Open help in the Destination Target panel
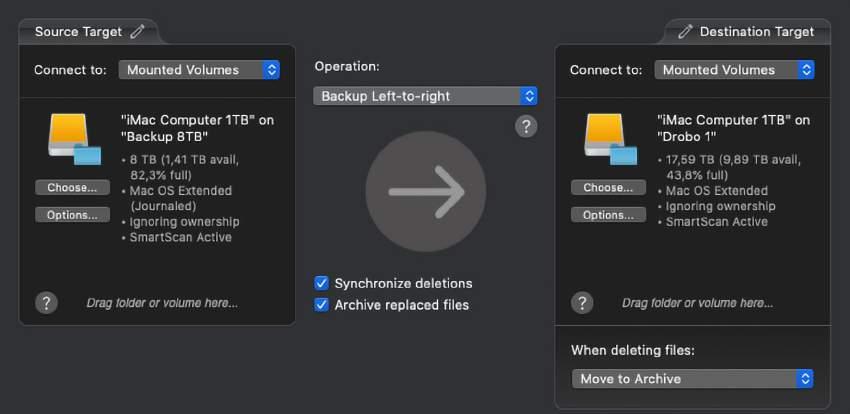This screenshot has height=414, width=850. [x=582, y=303]
